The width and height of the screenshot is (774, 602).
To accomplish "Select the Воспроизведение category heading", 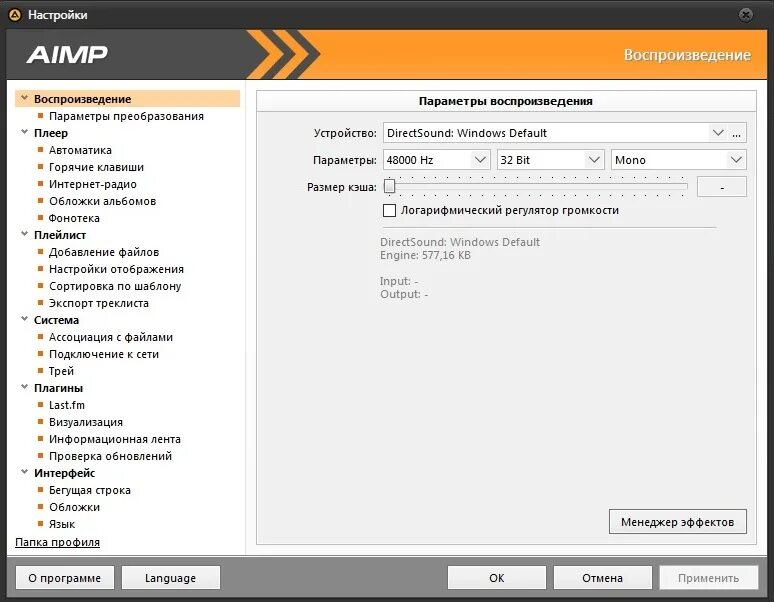I will (x=82, y=99).
